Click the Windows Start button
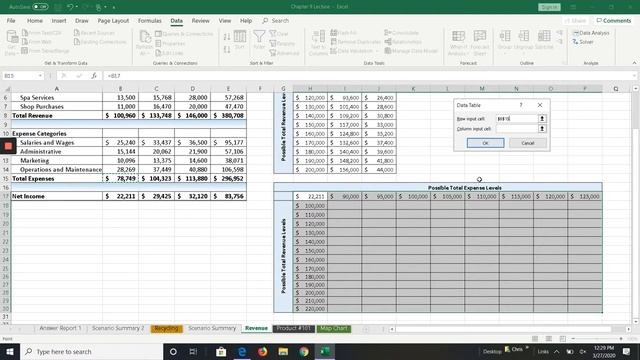 10,351
